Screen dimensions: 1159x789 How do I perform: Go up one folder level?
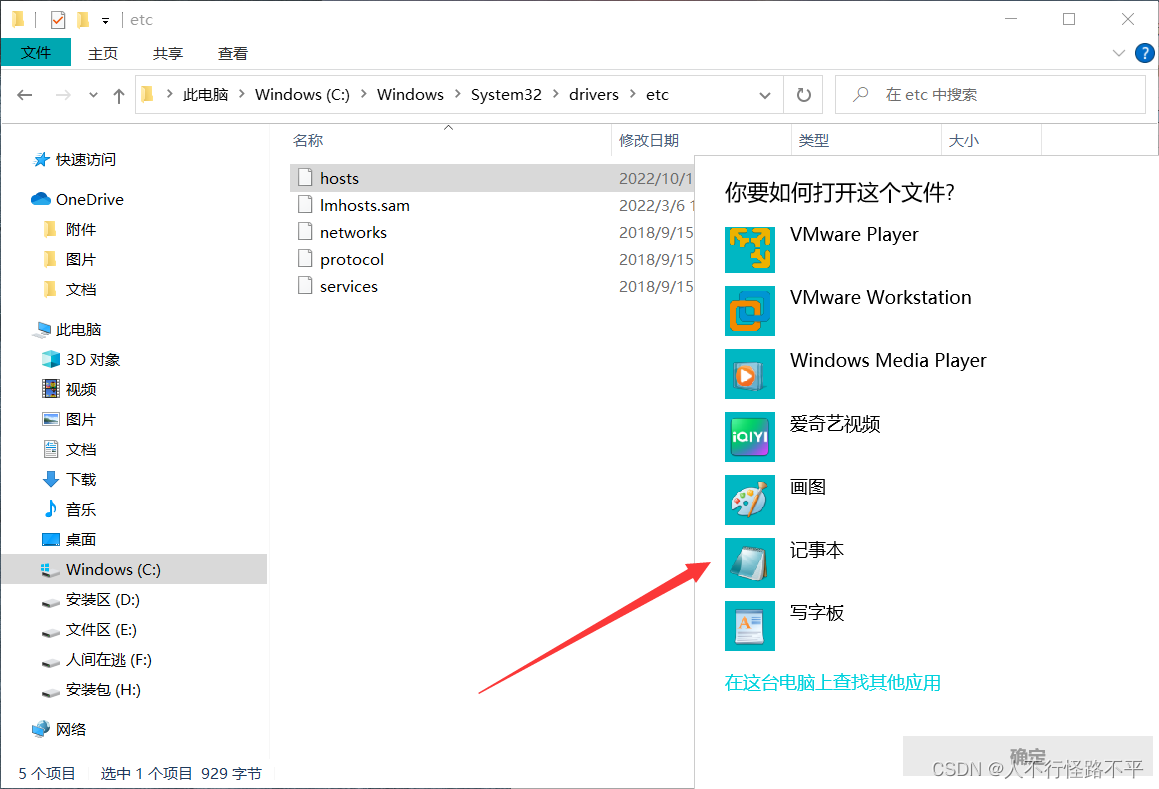118,95
